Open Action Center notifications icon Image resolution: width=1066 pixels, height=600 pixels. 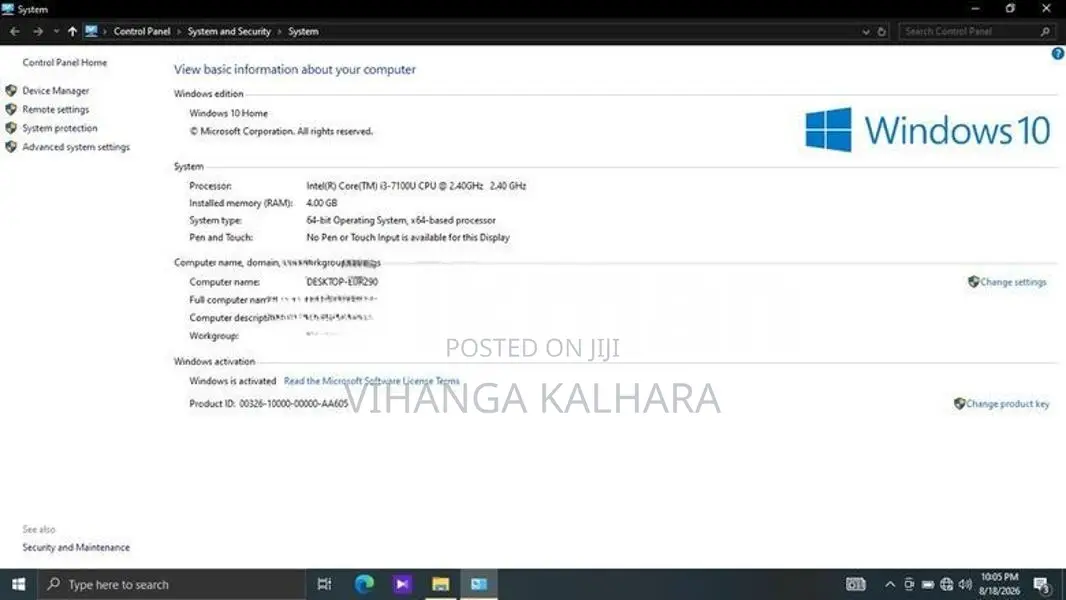pos(1042,584)
